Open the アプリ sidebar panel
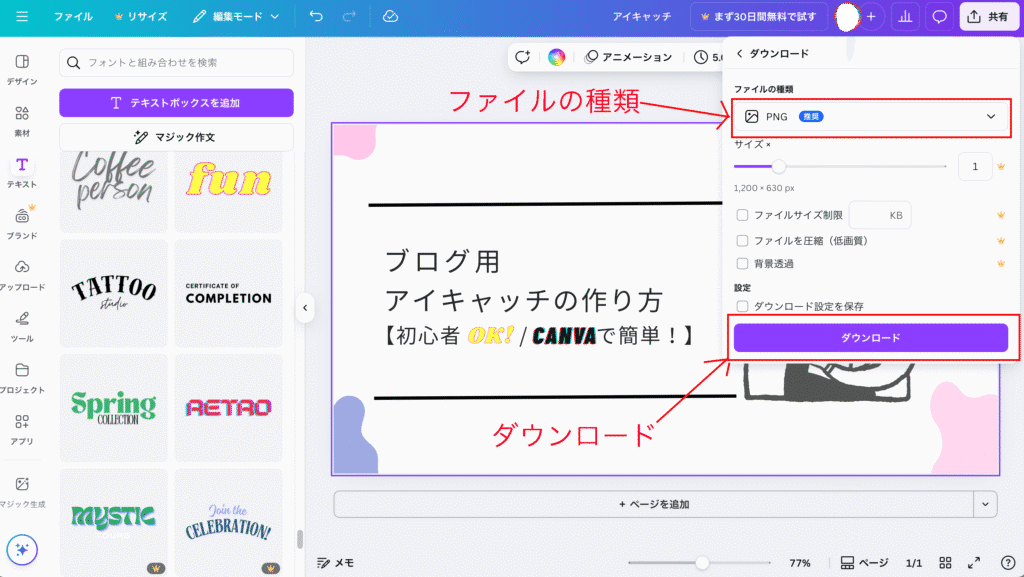 pos(22,429)
